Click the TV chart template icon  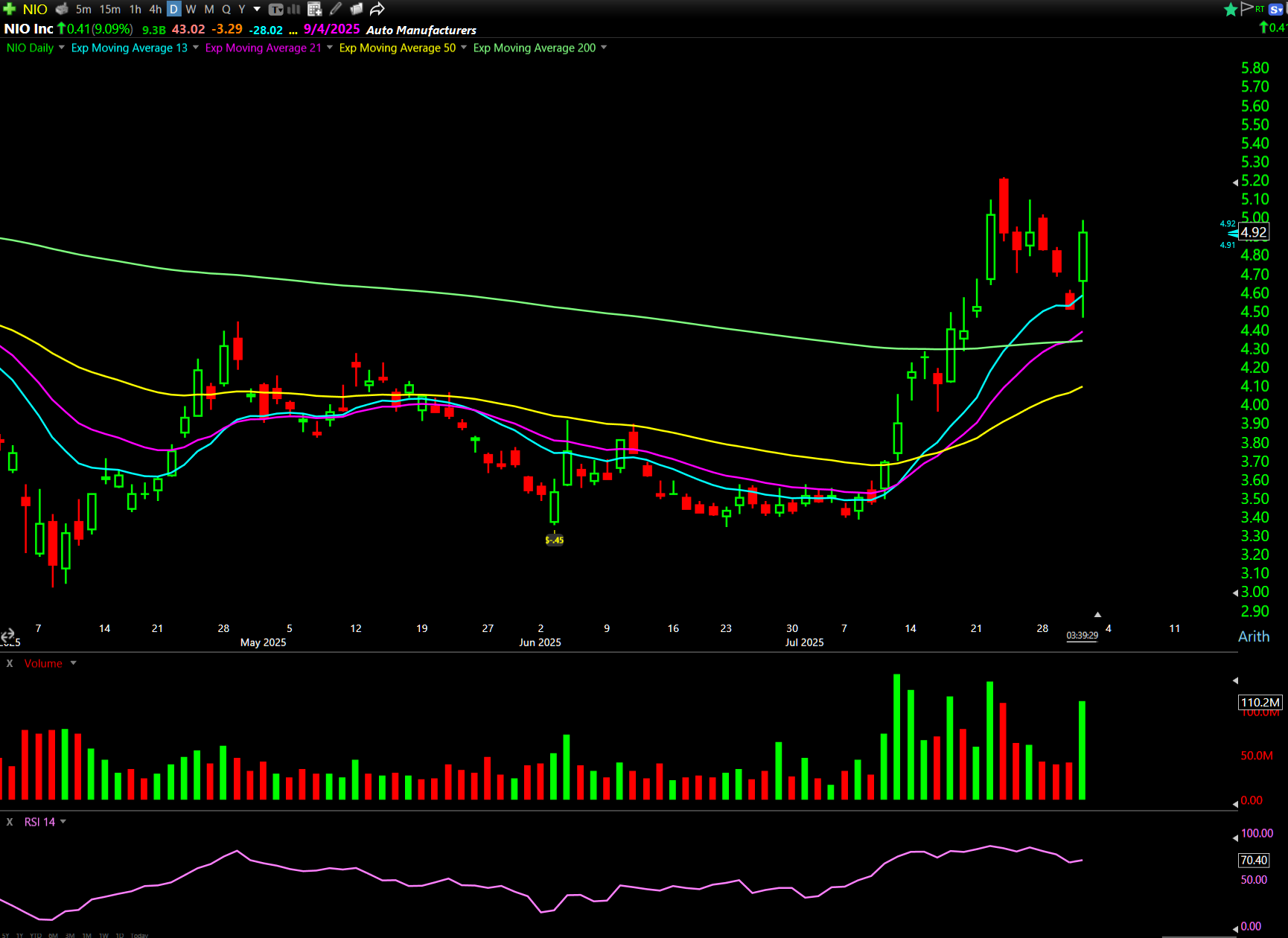pyautogui.click(x=275, y=9)
